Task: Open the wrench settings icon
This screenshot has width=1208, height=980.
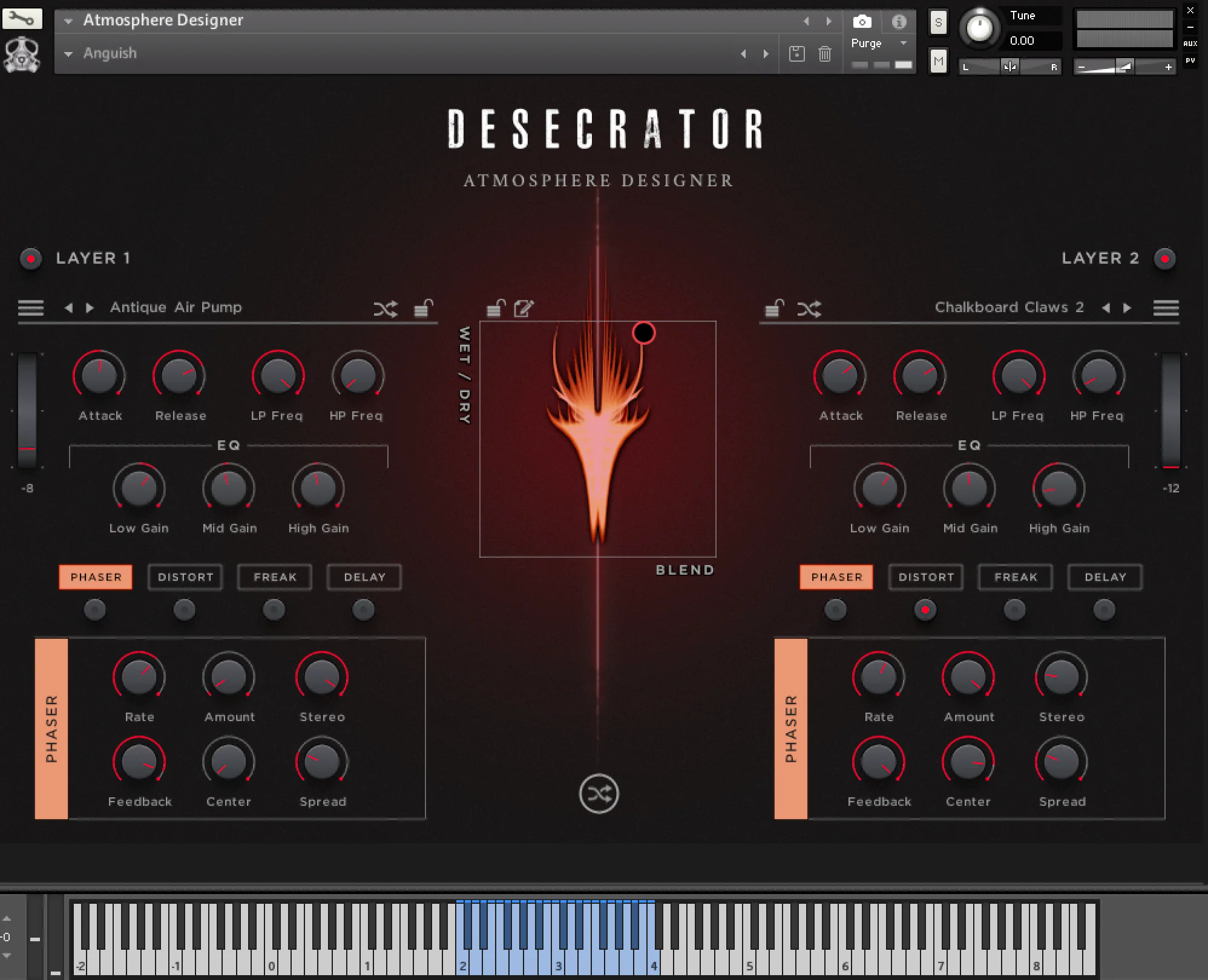Action: click(x=22, y=19)
